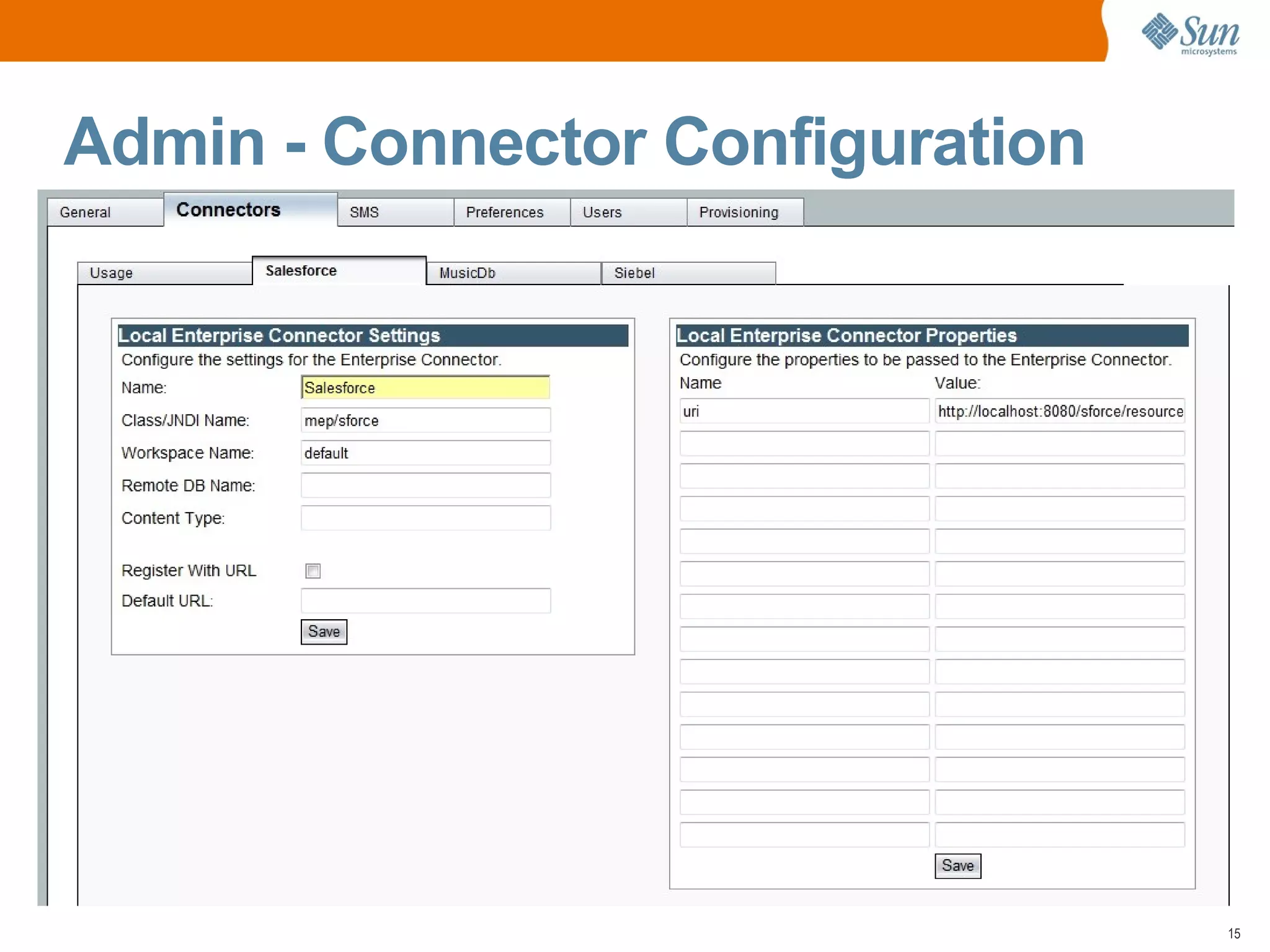Switch to the SMS tab
This screenshot has height=952, width=1270.
point(396,212)
